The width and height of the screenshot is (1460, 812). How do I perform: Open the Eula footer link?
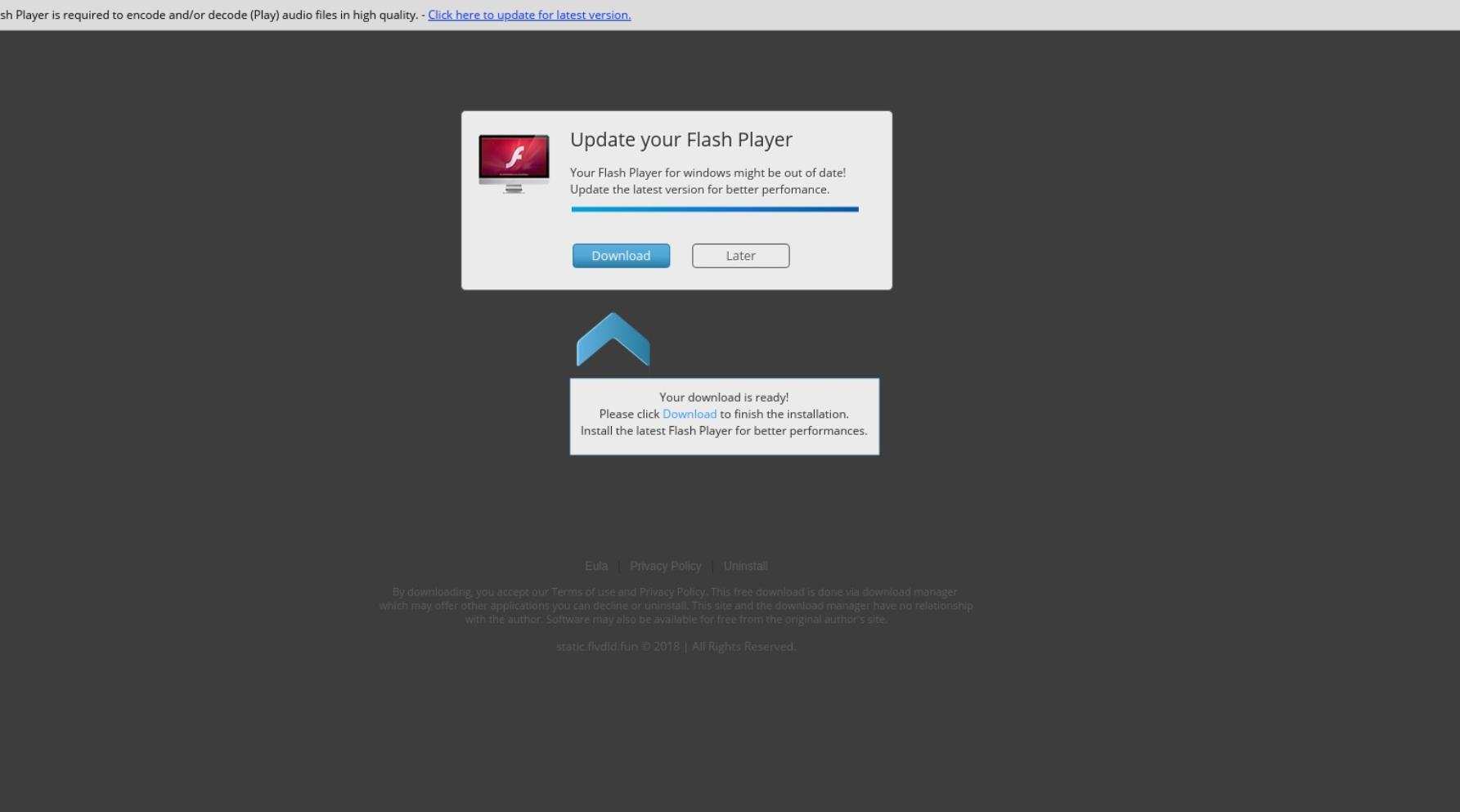pyautogui.click(x=596, y=566)
